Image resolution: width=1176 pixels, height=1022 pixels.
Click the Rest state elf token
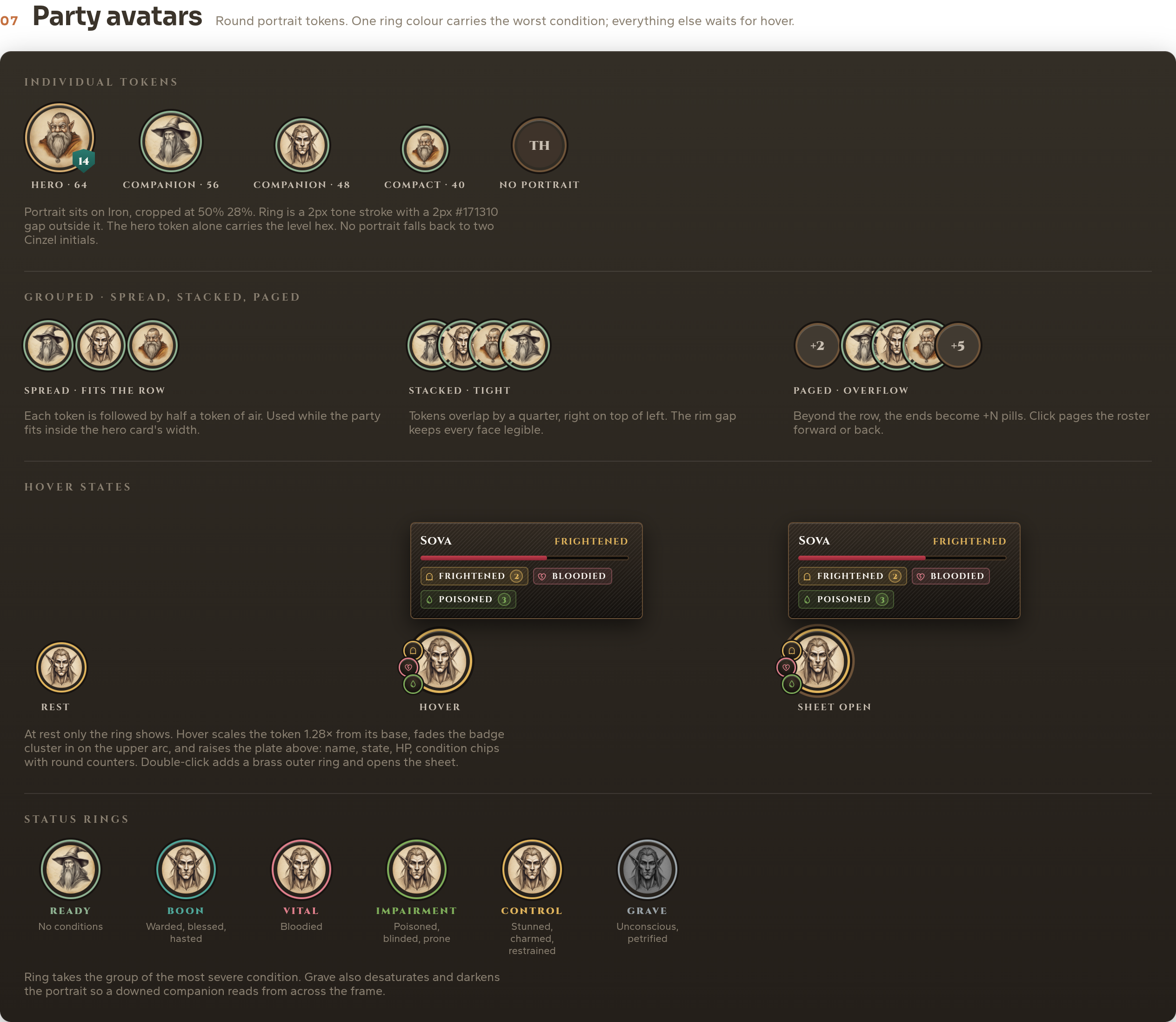click(x=61, y=667)
